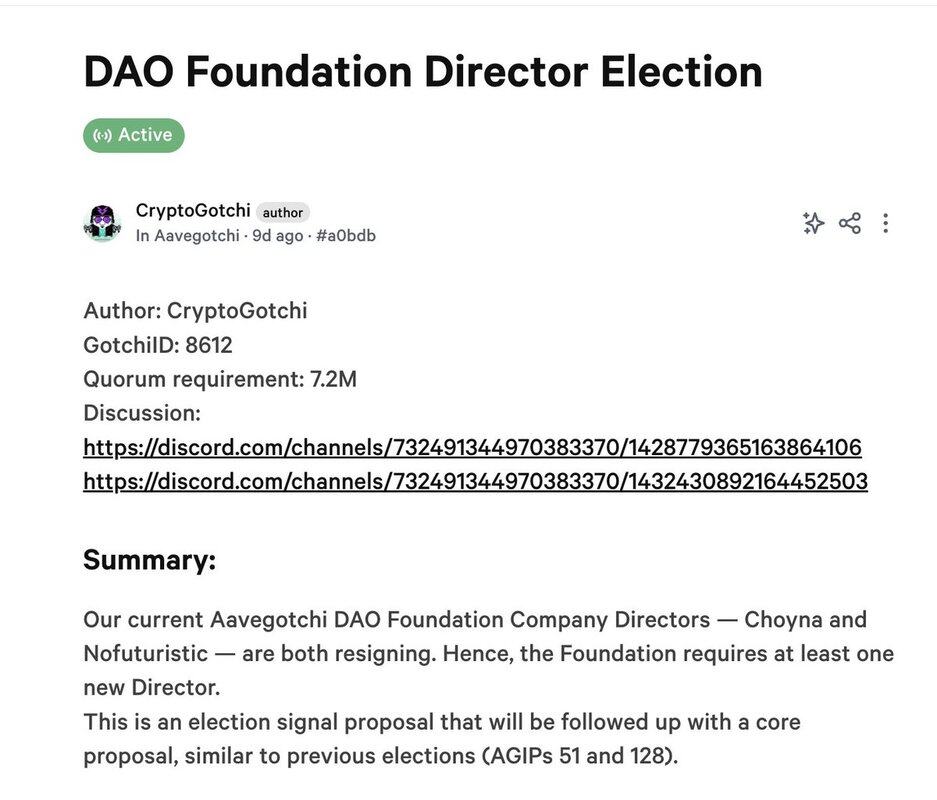Viewport: 937px width, 800px height.
Task: Click the gray "author" badge
Action: coord(283,212)
